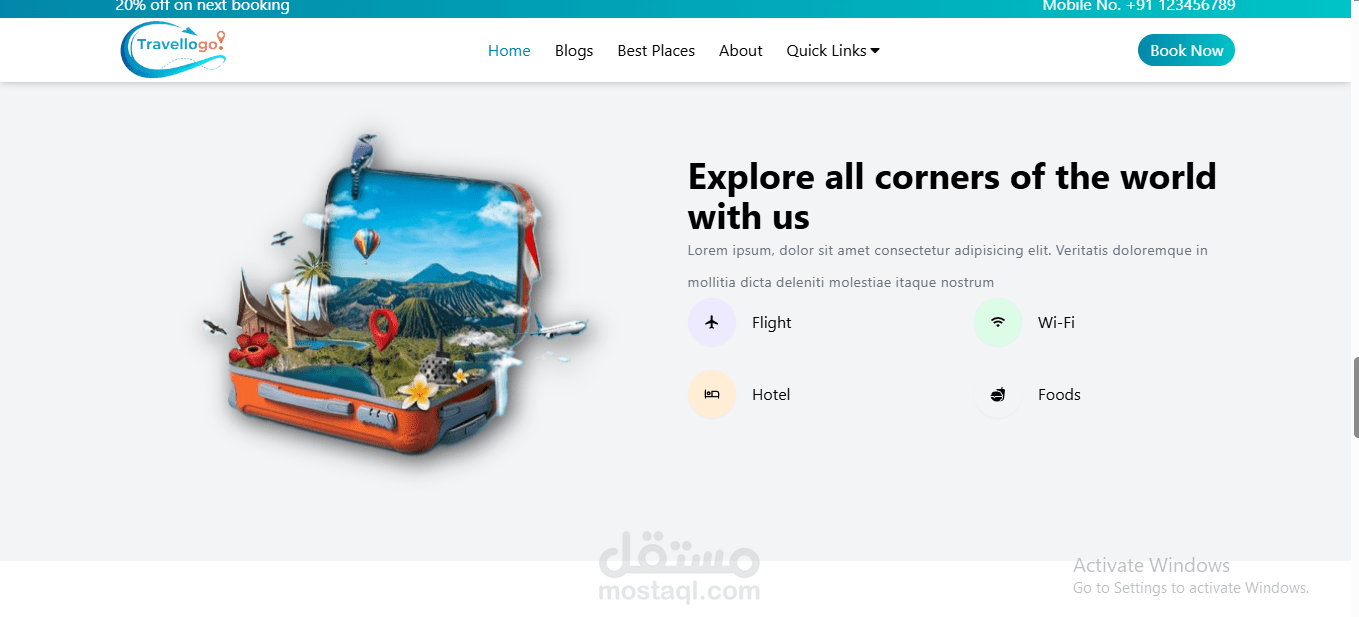The width and height of the screenshot is (1359, 617).
Task: Click the Foods bowl icon
Action: [998, 394]
